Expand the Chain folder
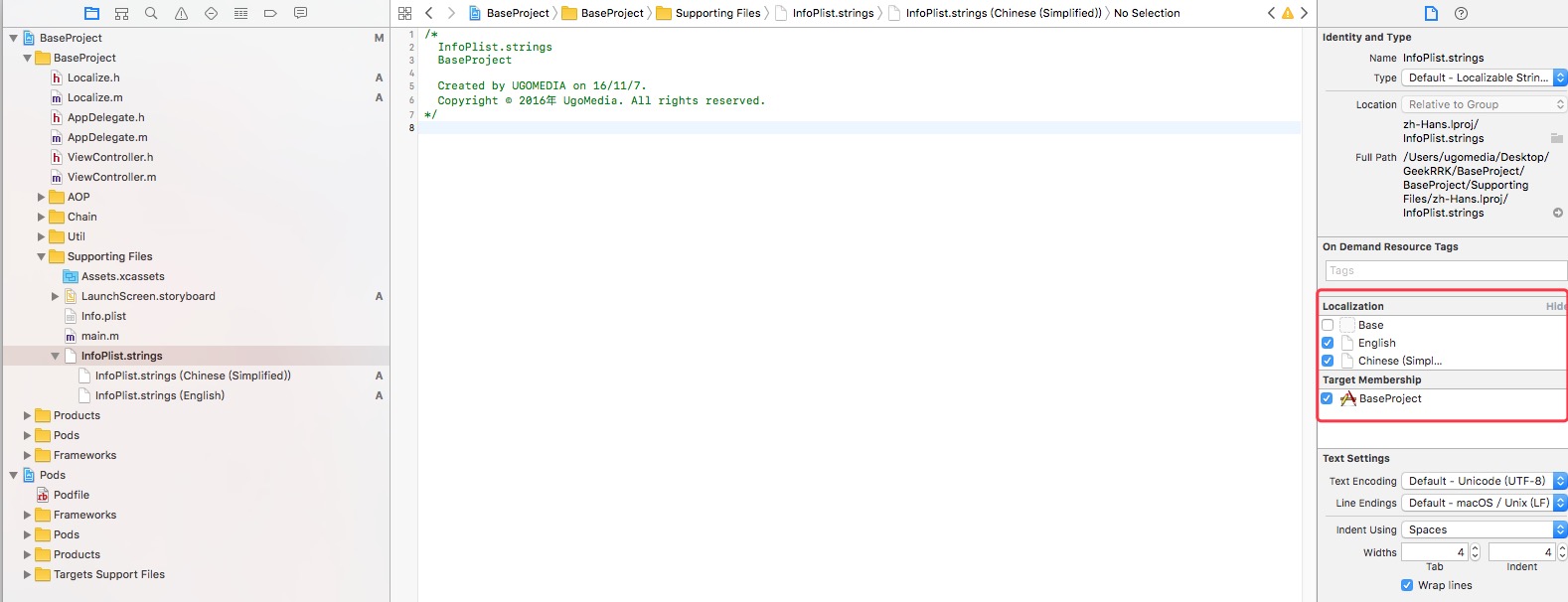This screenshot has height=602, width=1568. click(x=42, y=217)
